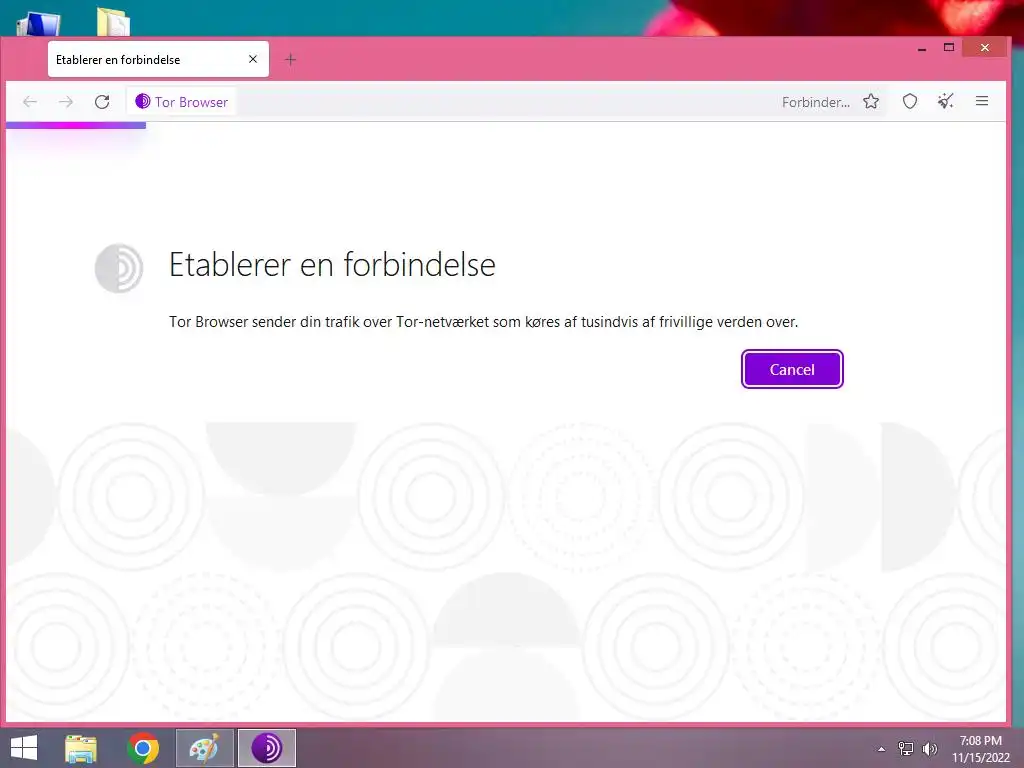Click the Tor onion icon in address bar

click(x=142, y=101)
